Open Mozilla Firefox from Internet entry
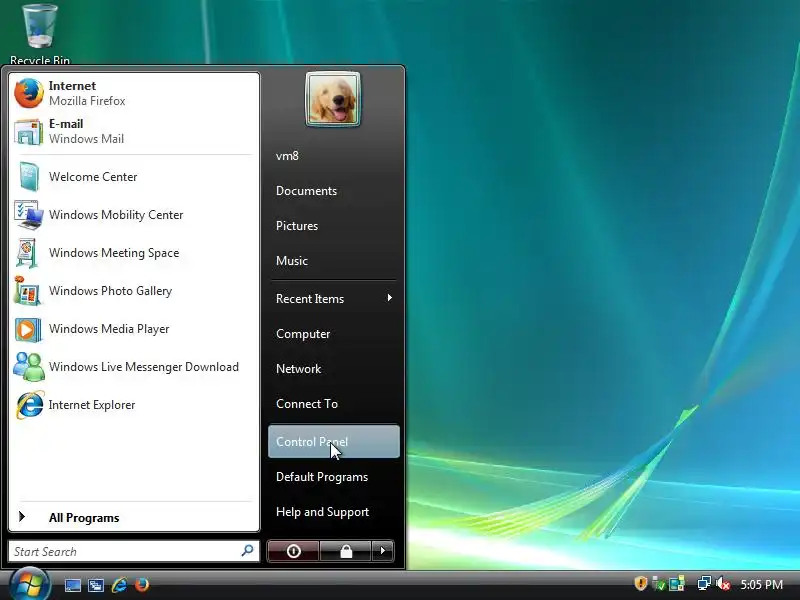Viewport: 800px width, 600px height. click(134, 93)
